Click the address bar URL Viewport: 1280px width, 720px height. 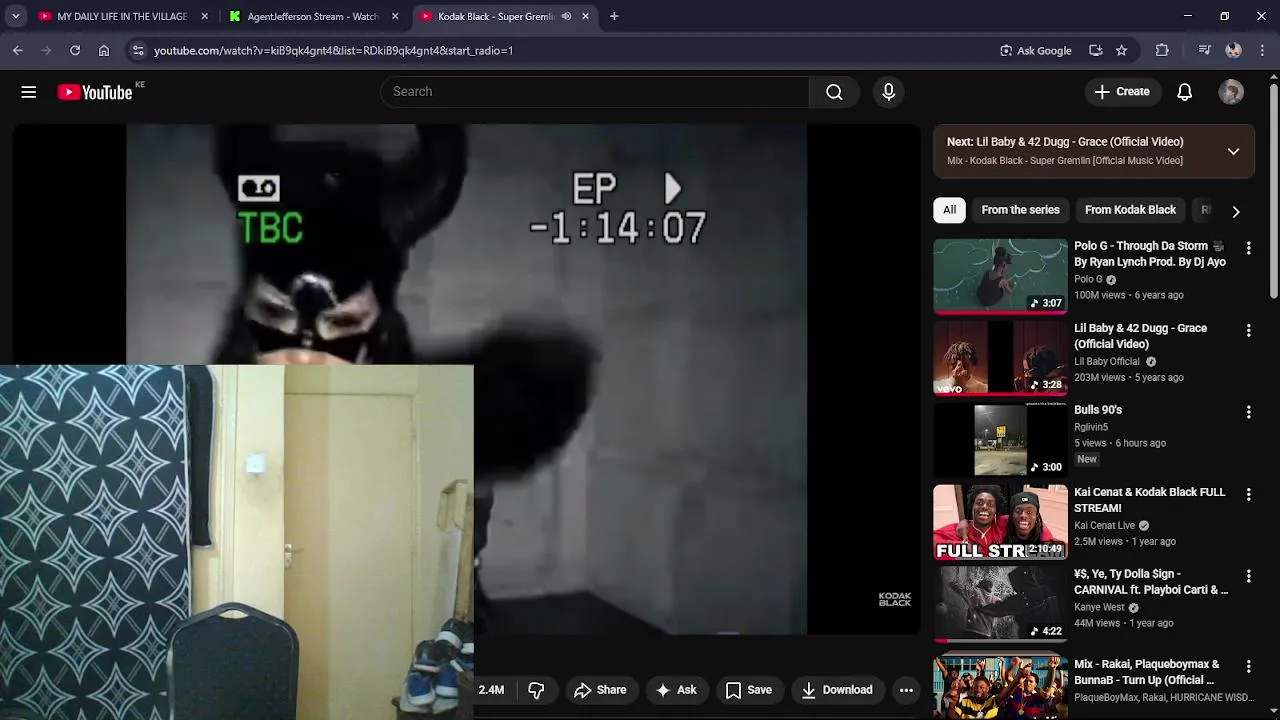[333, 50]
